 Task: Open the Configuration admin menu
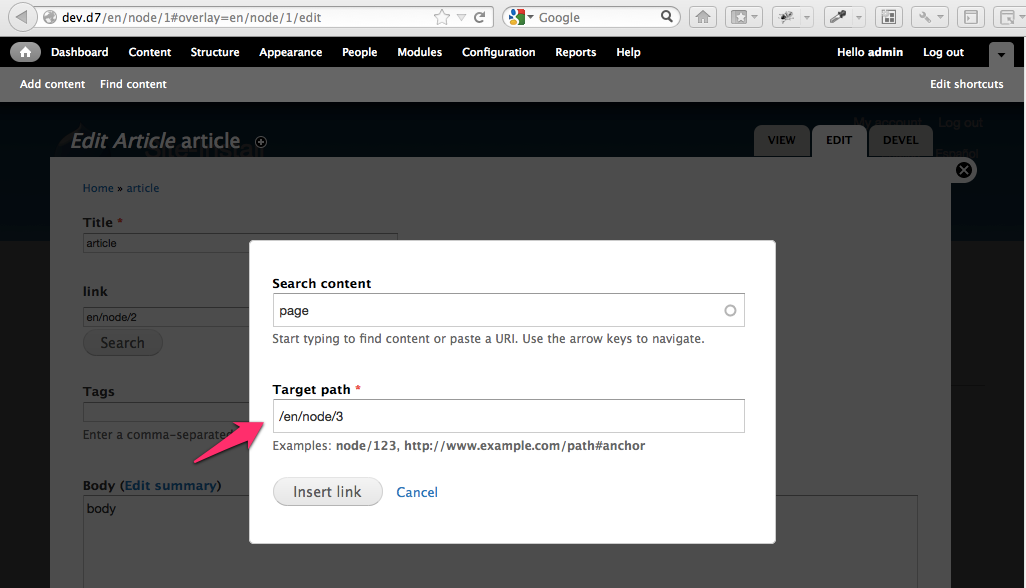[498, 52]
